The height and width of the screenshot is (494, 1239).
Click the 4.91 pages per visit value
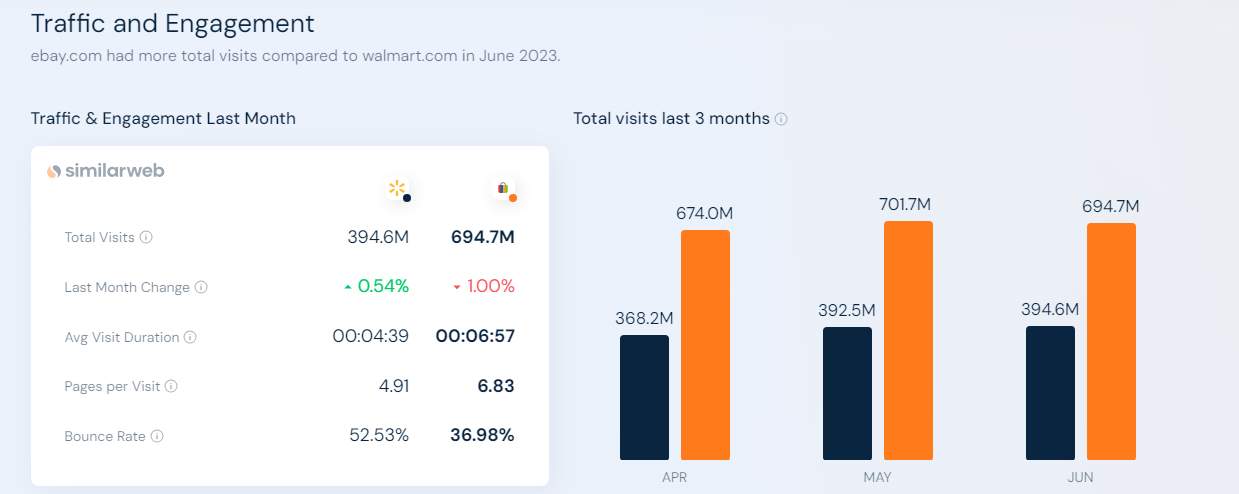tap(394, 386)
